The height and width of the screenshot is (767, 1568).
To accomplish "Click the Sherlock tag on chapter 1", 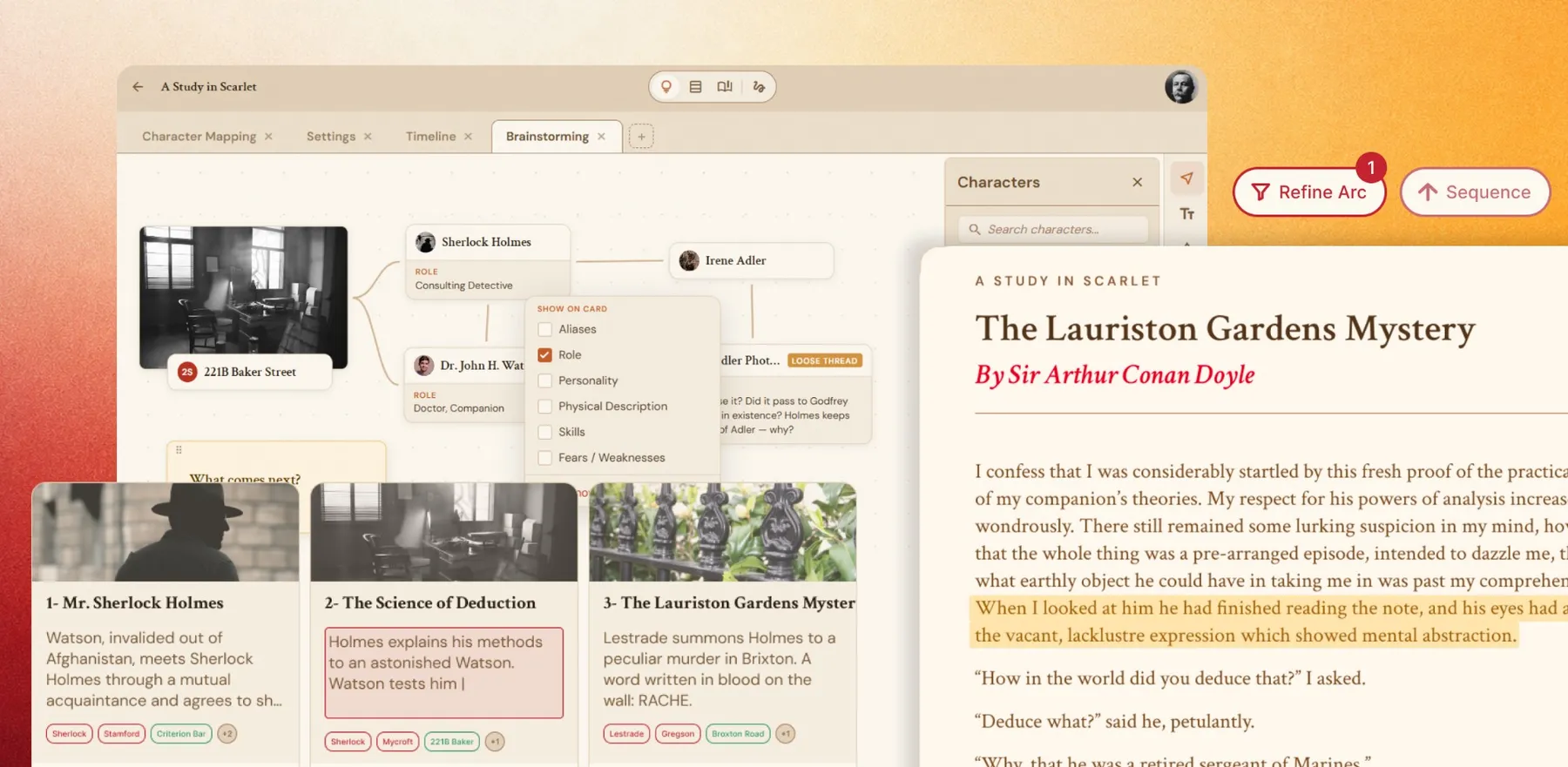I will click(70, 734).
